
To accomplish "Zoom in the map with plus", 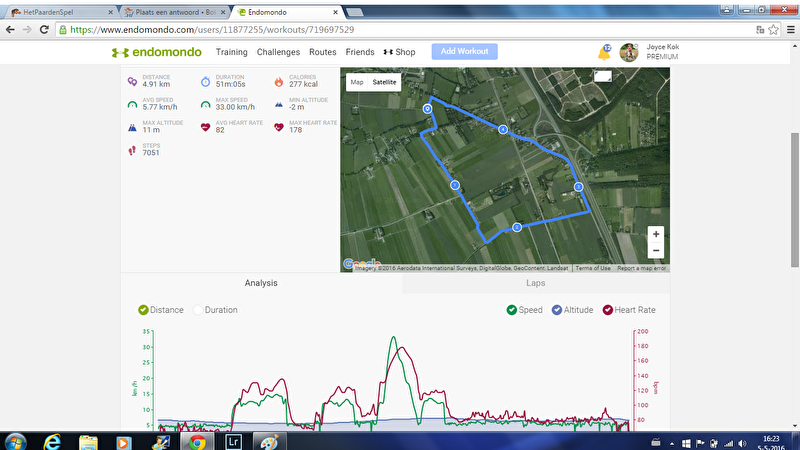I will pos(656,234).
